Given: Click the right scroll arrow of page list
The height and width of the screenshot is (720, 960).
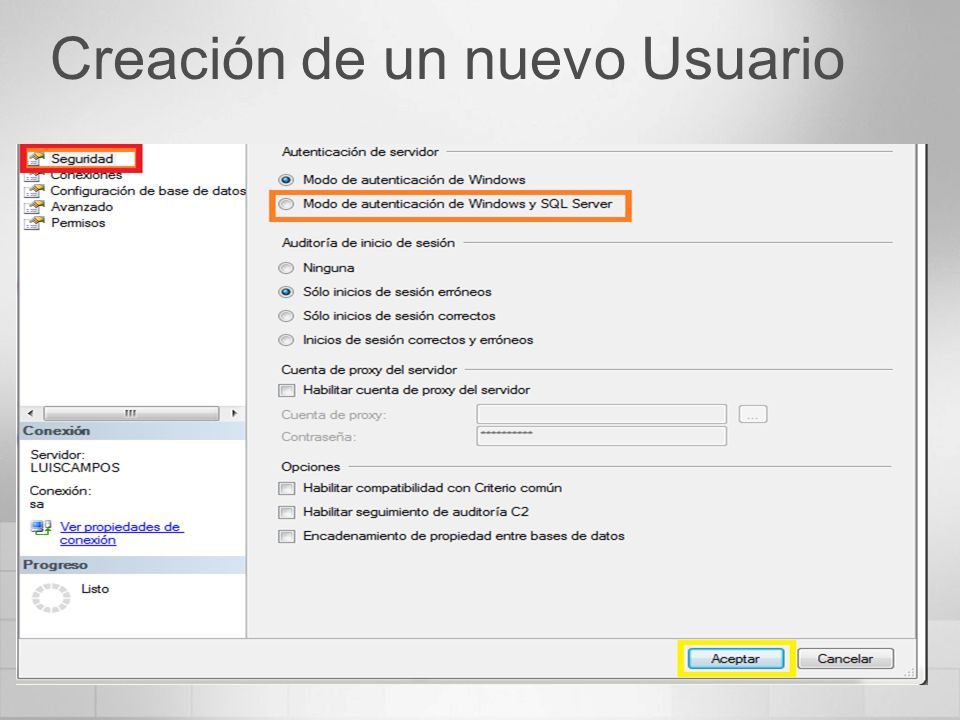Looking at the screenshot, I should coord(234,413).
